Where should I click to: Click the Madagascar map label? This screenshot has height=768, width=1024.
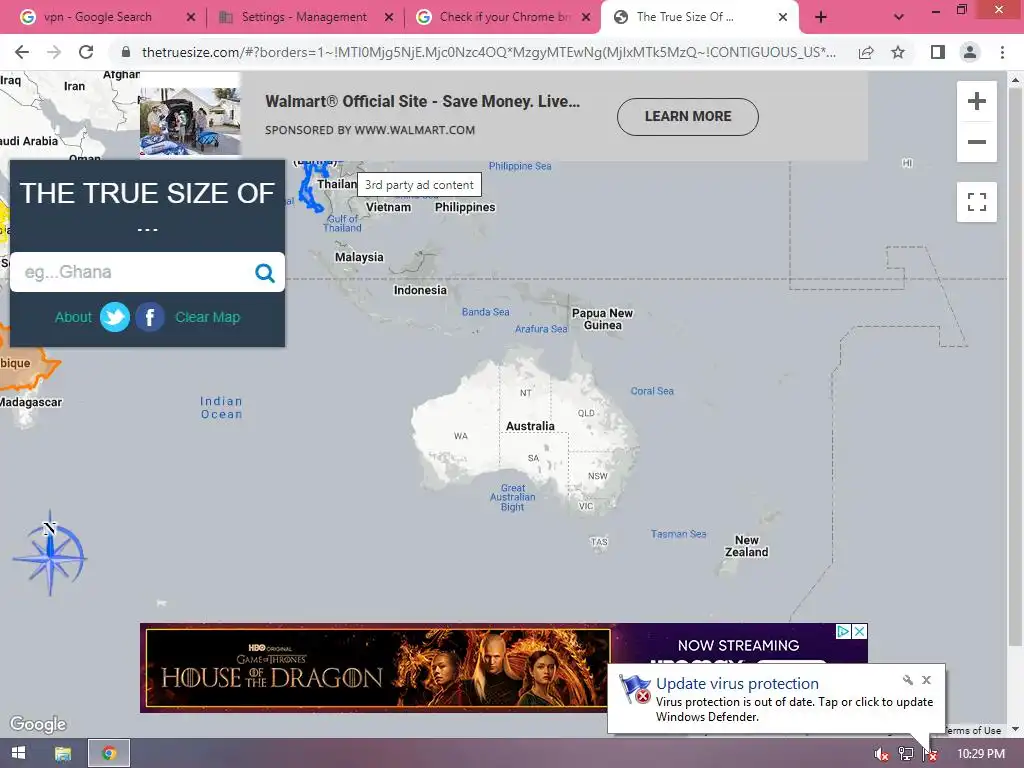31,402
